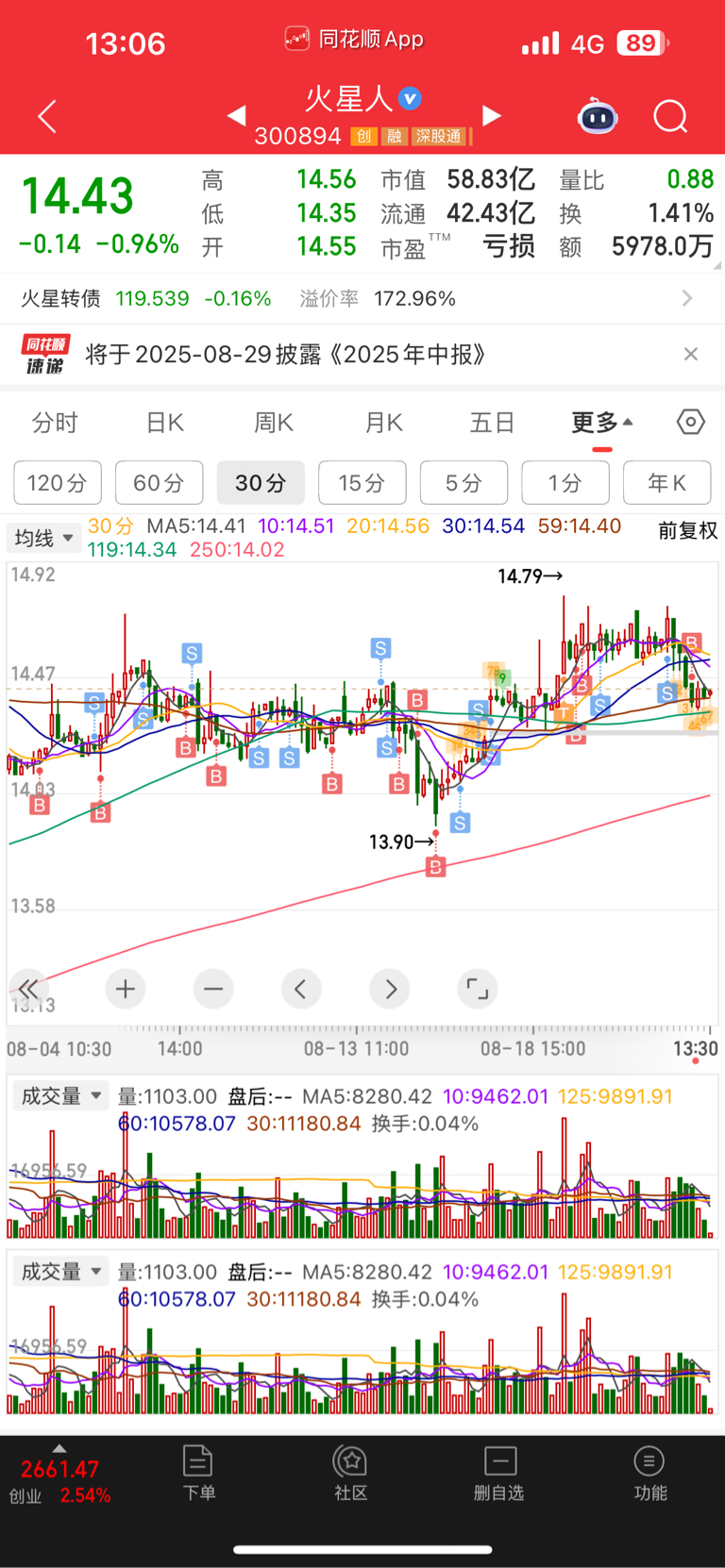Tap the plus button to zoom the chart in

[126, 989]
